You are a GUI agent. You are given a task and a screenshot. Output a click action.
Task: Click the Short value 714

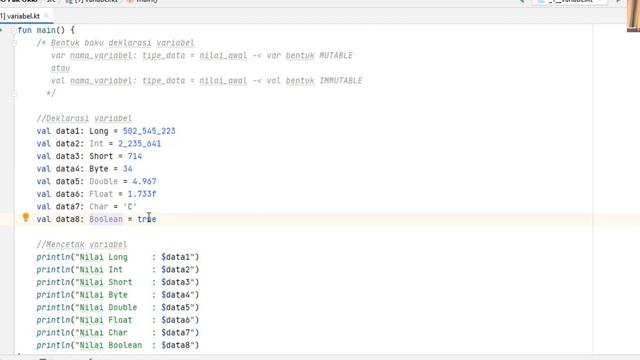pos(135,156)
